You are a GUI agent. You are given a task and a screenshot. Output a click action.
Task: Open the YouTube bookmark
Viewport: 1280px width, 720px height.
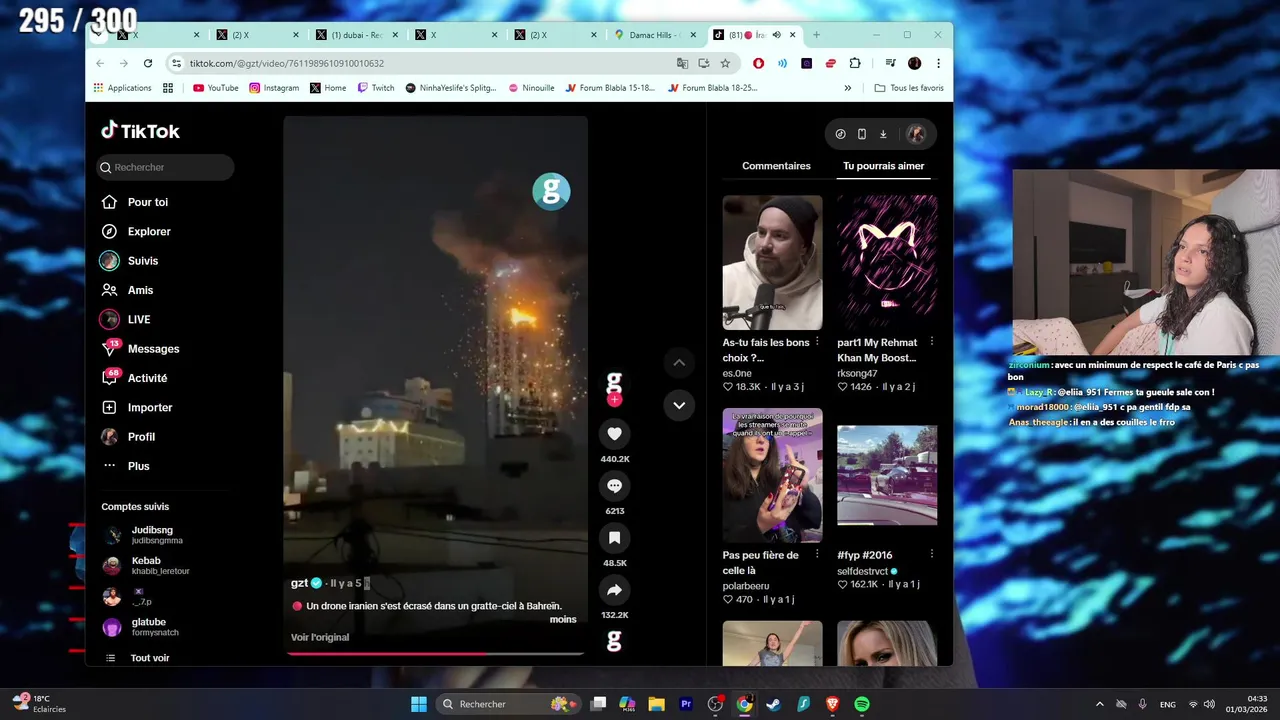coord(215,88)
